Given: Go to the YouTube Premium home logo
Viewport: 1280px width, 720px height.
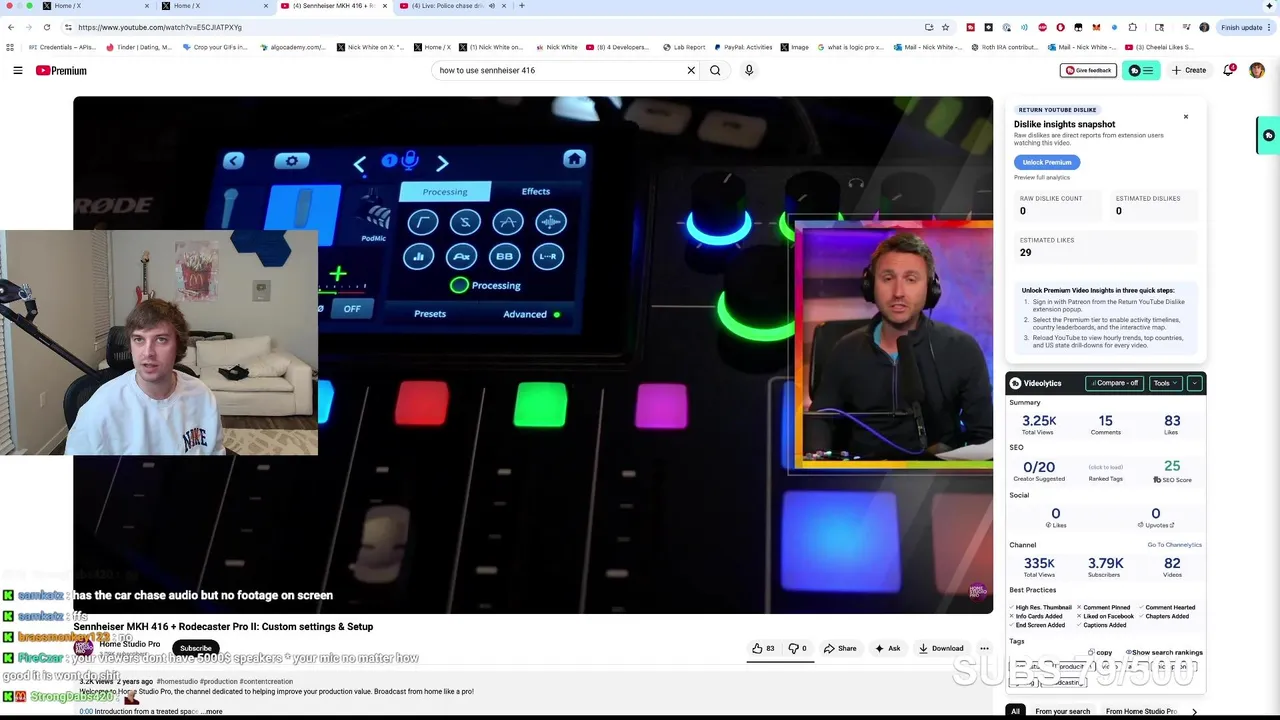Looking at the screenshot, I should coord(61,70).
